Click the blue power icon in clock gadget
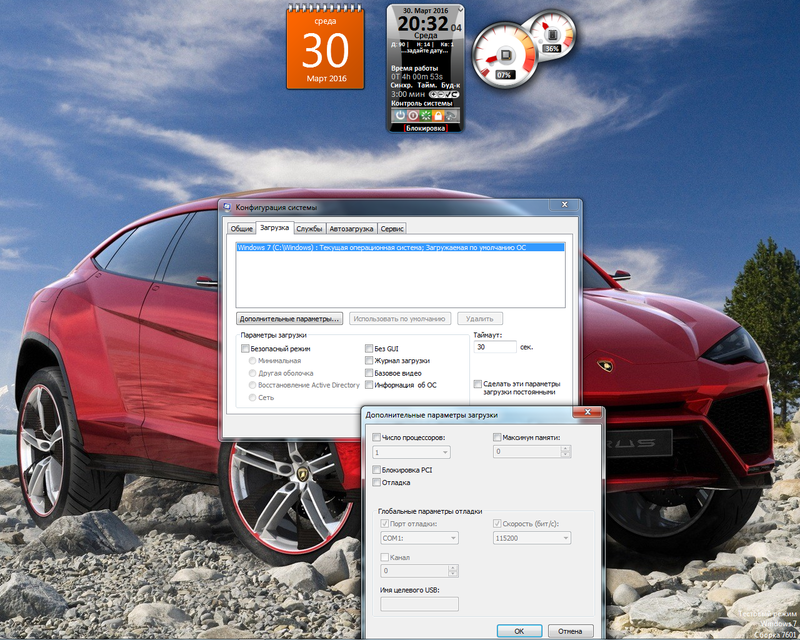Image resolution: width=800 pixels, height=640 pixels. tap(400, 116)
